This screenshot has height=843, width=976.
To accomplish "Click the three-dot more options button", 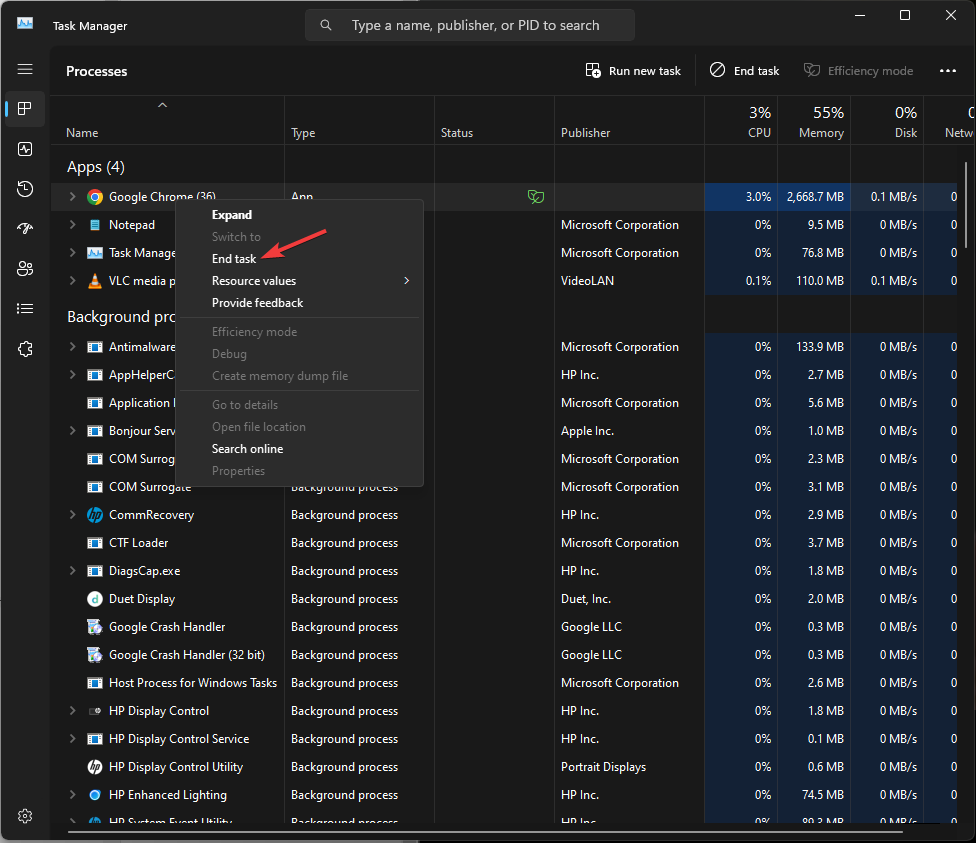I will click(x=948, y=71).
